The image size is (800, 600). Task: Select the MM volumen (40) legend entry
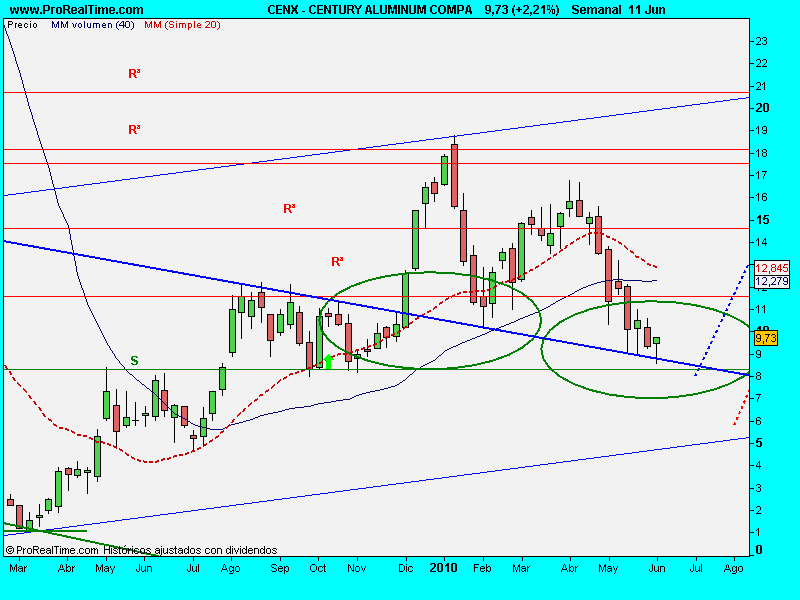click(x=92, y=24)
